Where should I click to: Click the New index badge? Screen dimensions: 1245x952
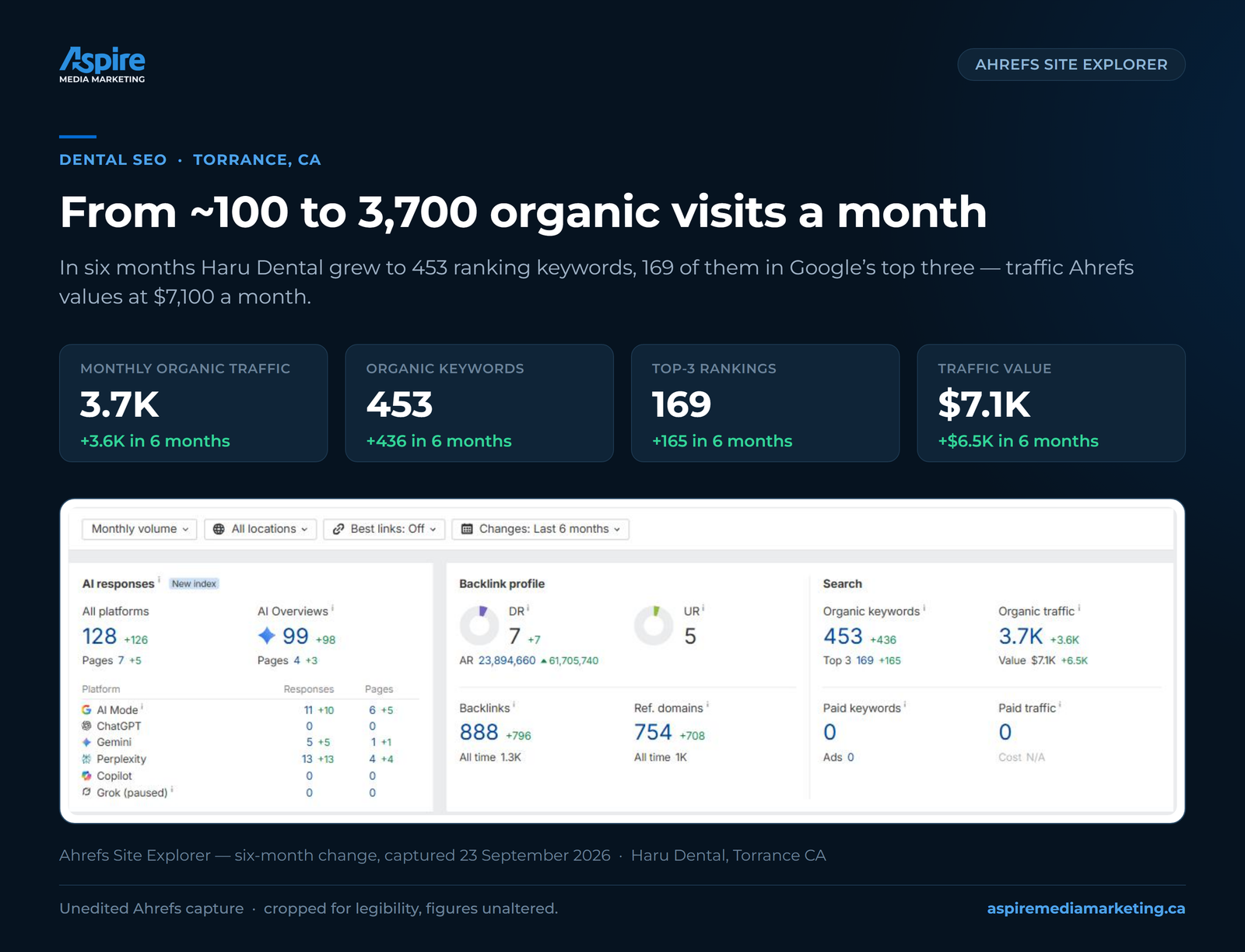pos(195,583)
